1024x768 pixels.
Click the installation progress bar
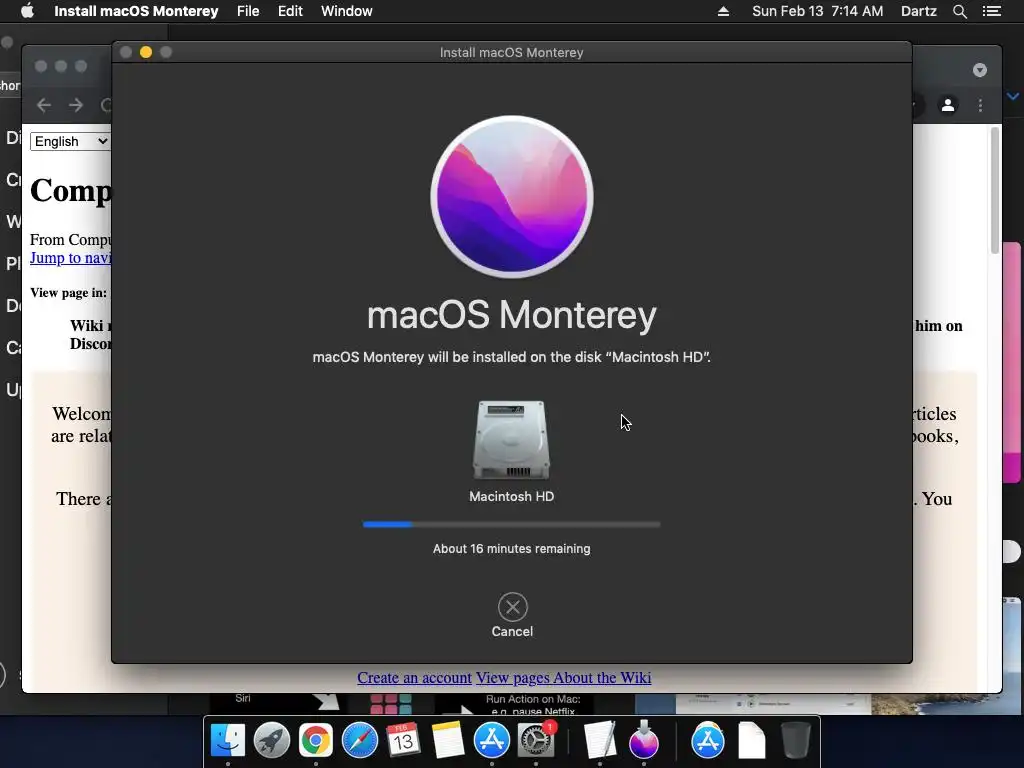tap(511, 524)
